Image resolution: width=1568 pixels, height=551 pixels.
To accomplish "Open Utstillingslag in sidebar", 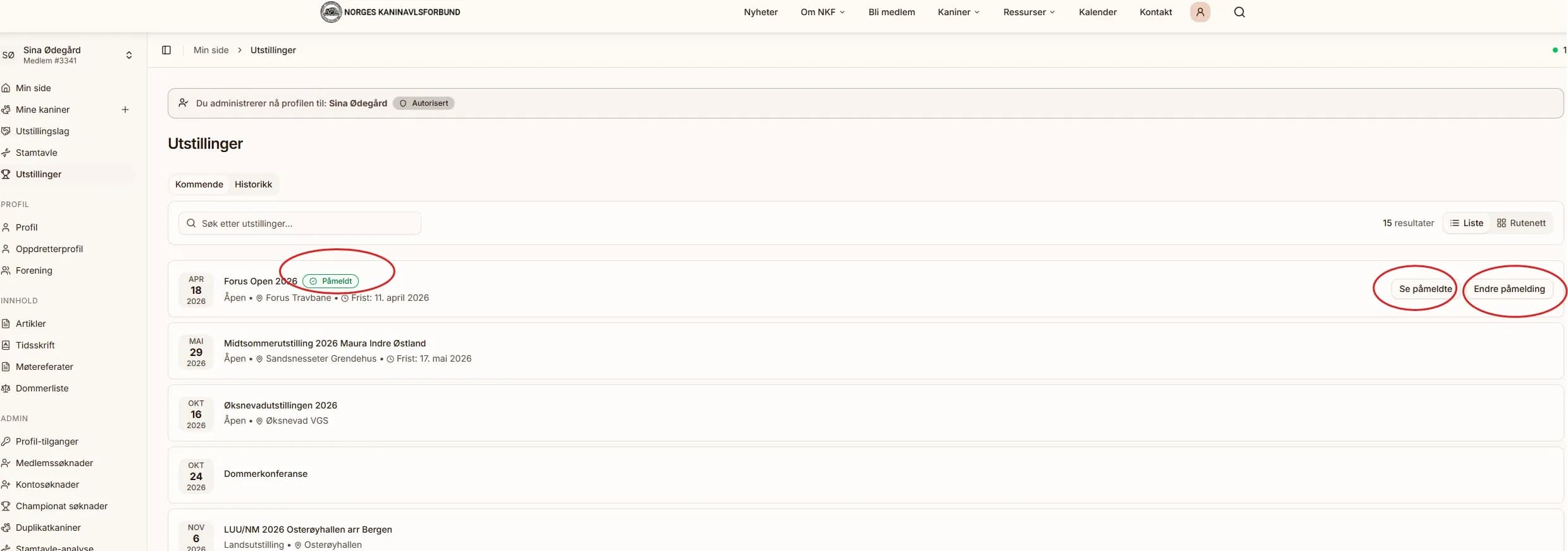I will pyautogui.click(x=42, y=131).
